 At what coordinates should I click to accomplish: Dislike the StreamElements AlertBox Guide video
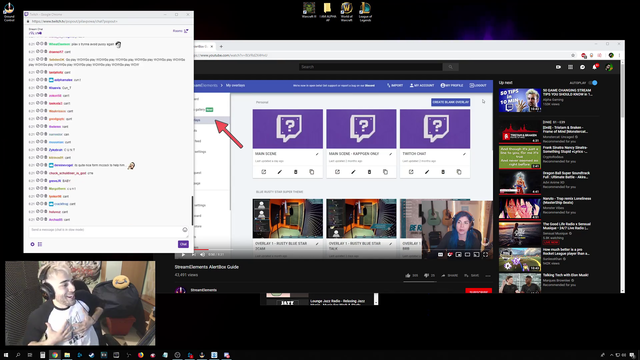tap(430, 276)
